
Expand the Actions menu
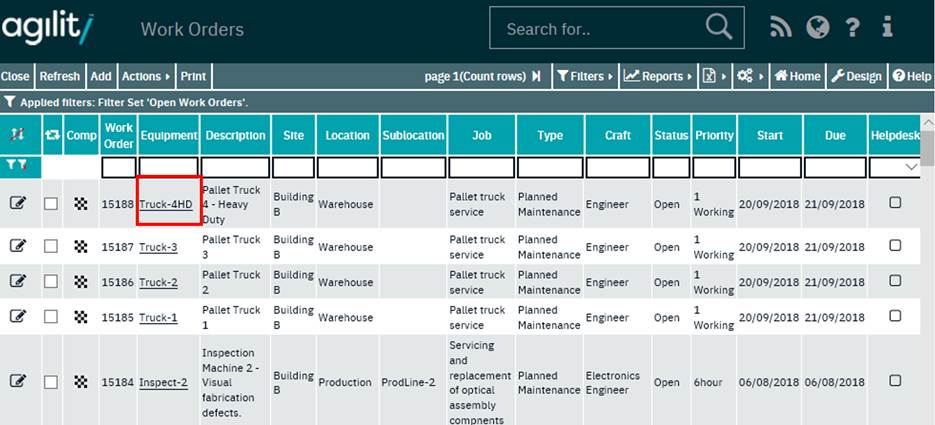[145, 76]
